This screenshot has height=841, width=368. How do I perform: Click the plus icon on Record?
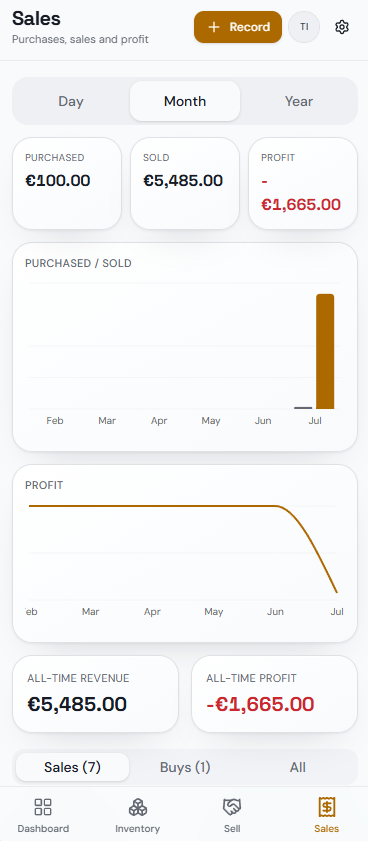pos(214,27)
